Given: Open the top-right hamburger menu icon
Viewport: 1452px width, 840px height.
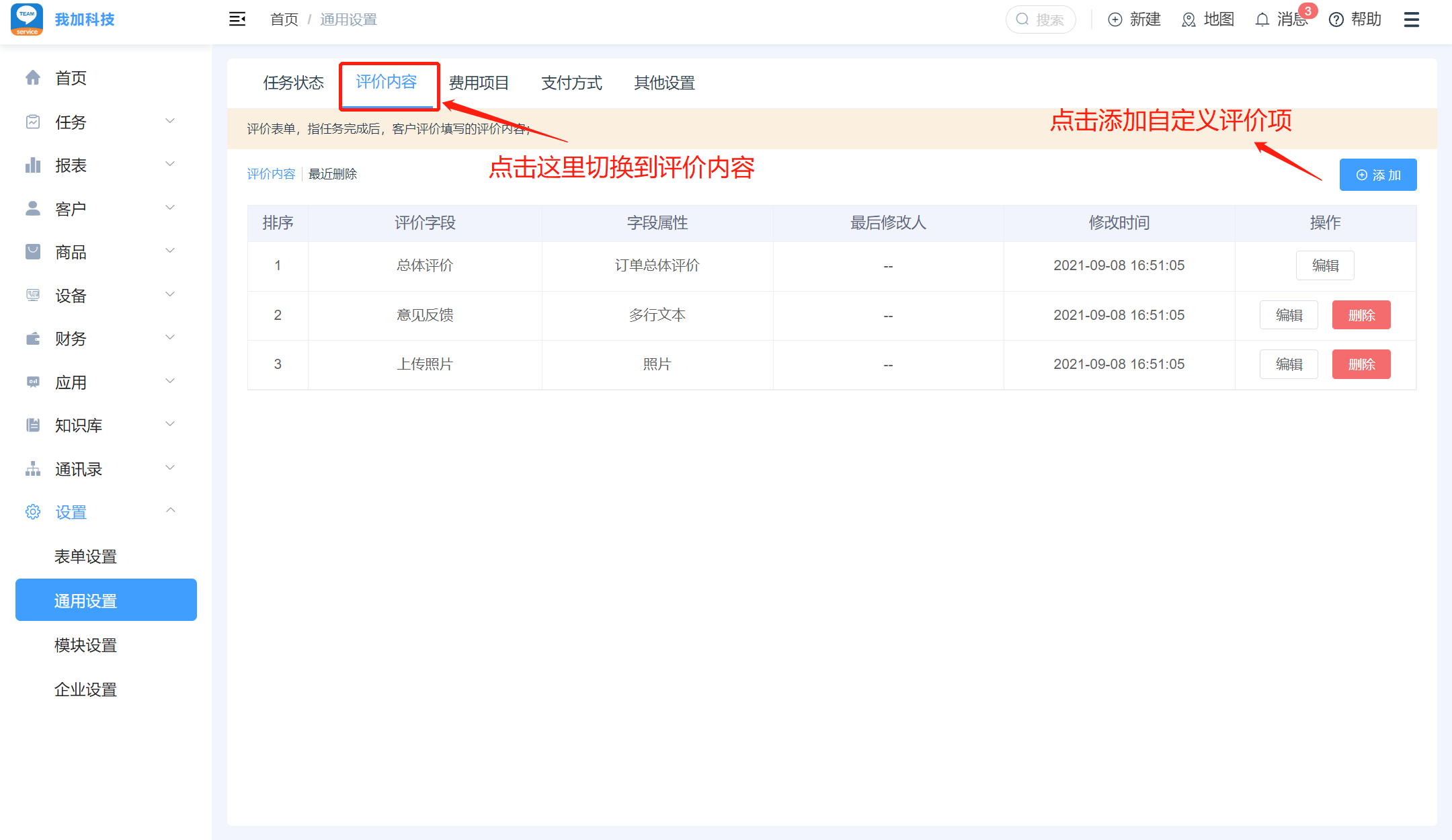Looking at the screenshot, I should 1411,19.
